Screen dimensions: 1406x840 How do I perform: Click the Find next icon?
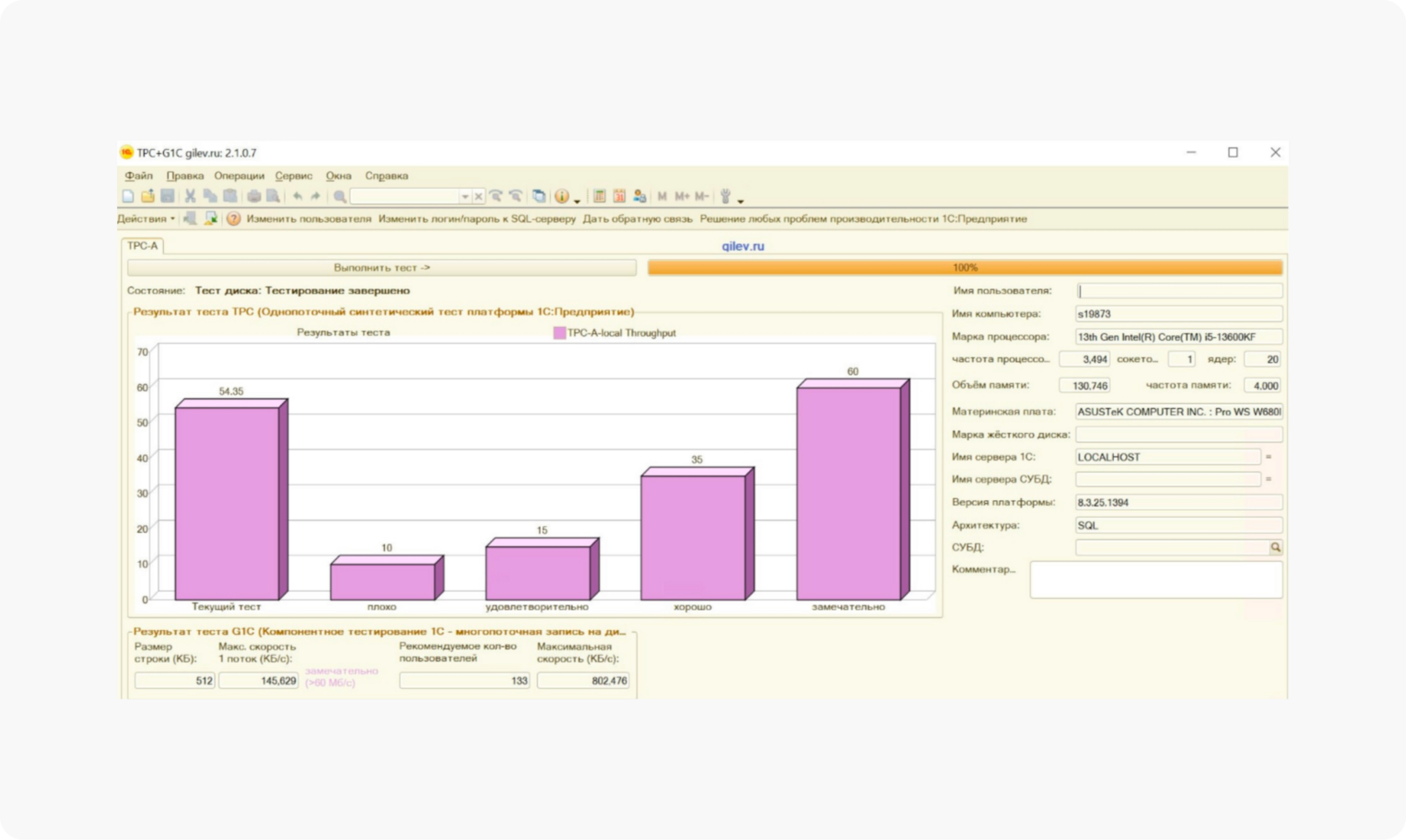coord(496,197)
